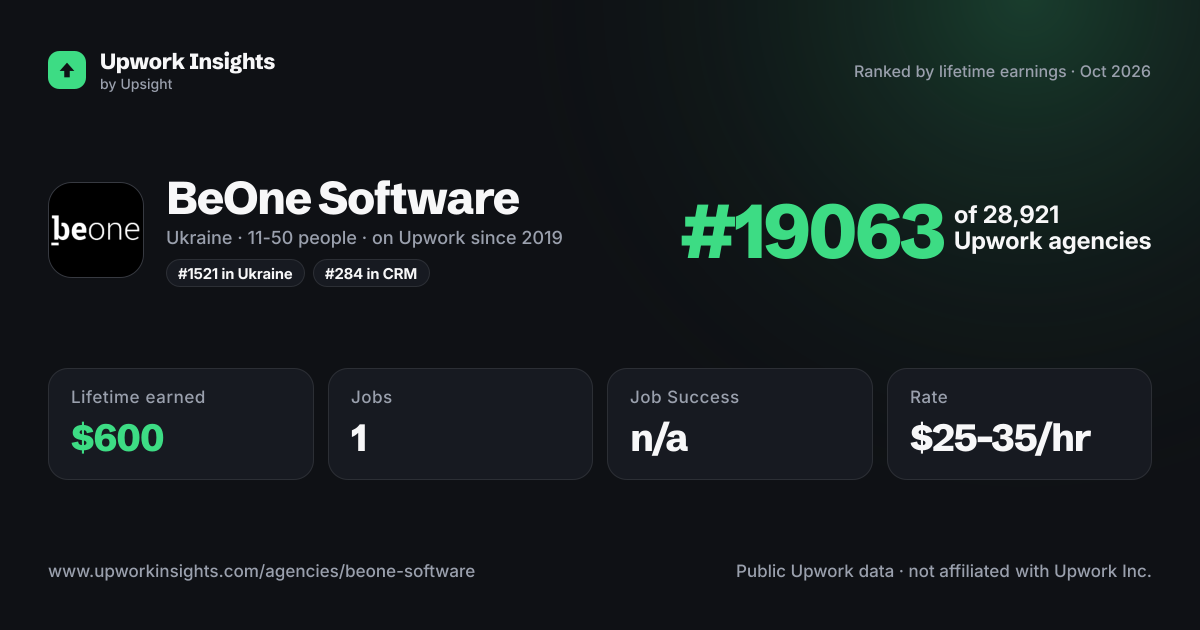Click the BeOne Software agency name
This screenshot has width=1200, height=630.
(x=343, y=198)
